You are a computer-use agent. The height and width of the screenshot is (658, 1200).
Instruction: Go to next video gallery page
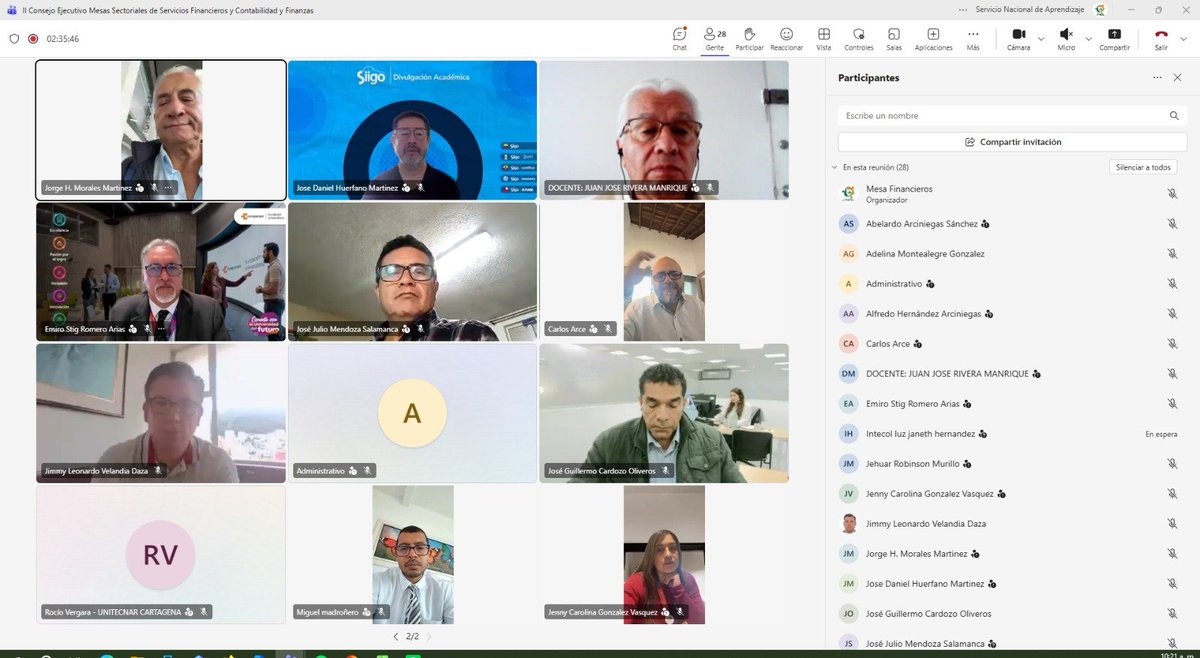(x=431, y=636)
